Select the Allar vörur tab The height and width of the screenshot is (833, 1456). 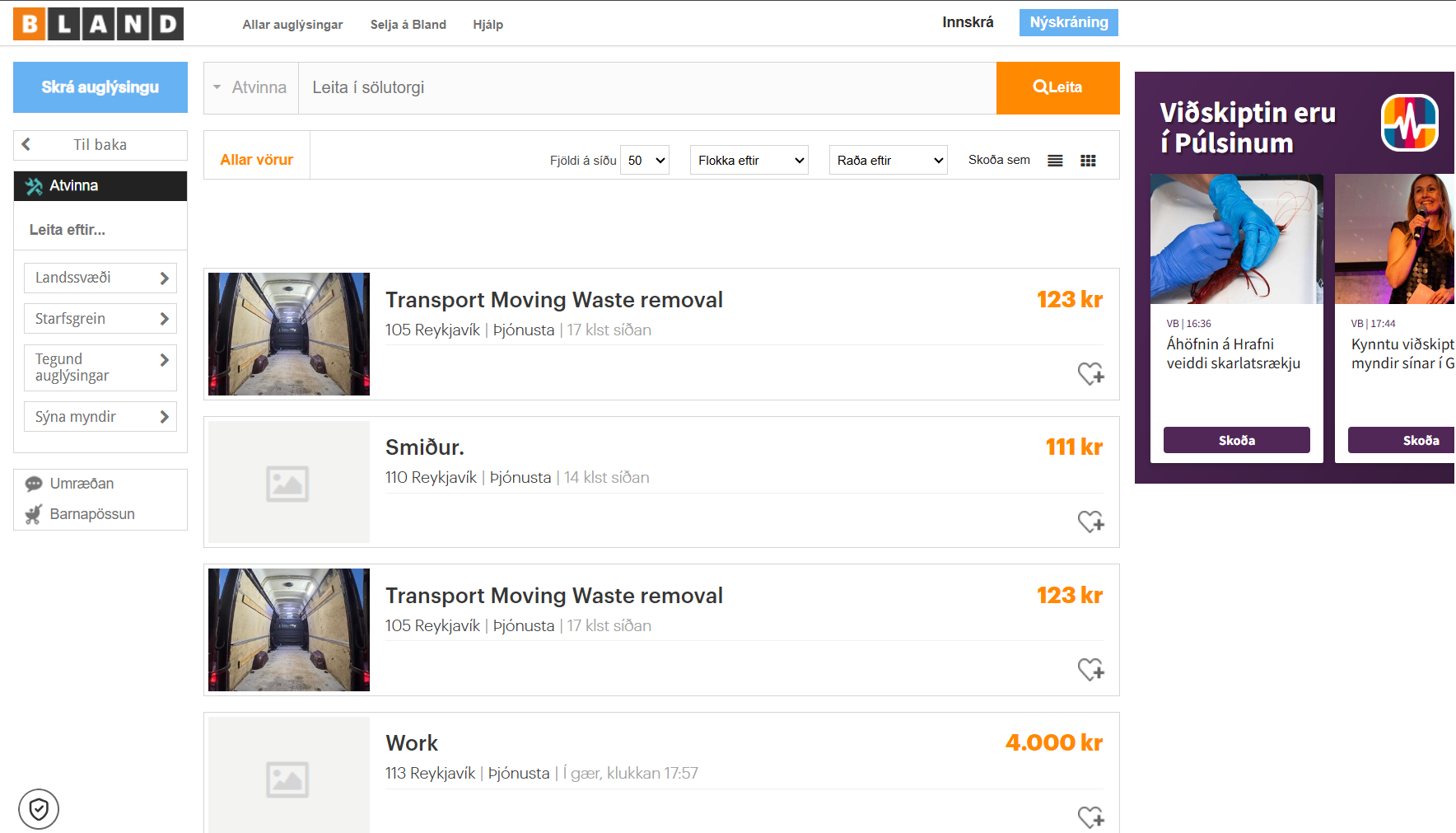pyautogui.click(x=257, y=160)
